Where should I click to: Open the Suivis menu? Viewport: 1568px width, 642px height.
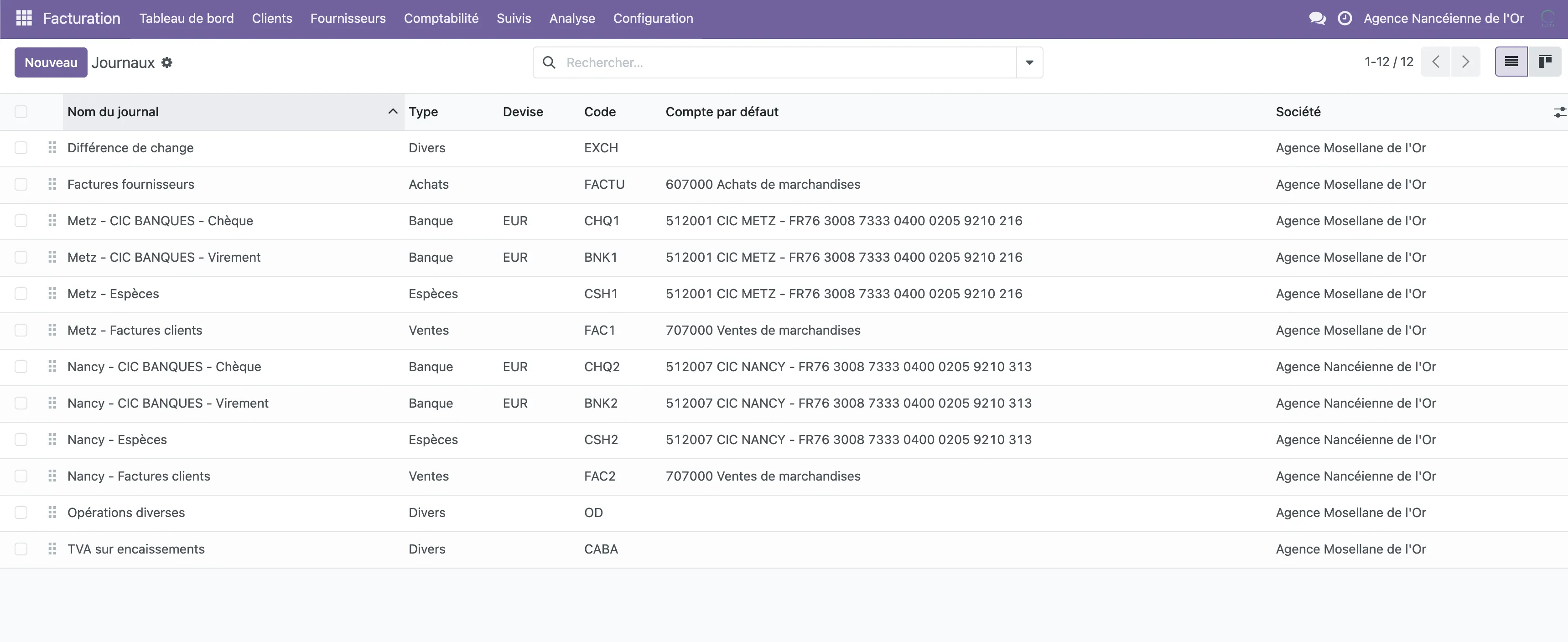pos(514,18)
